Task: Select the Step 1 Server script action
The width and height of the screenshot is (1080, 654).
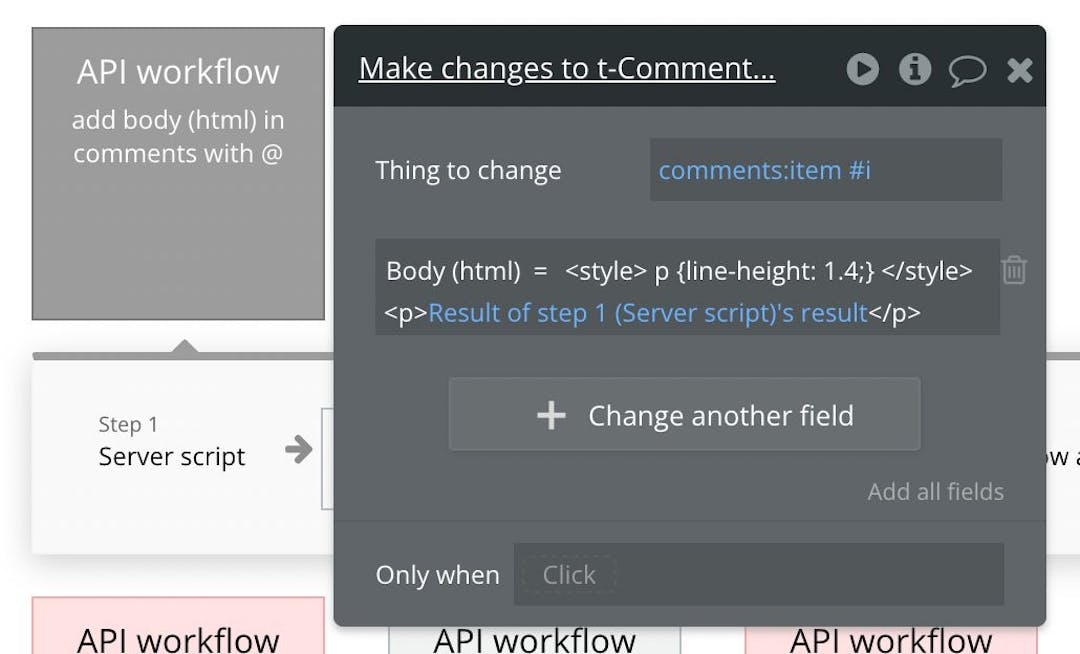Action: pos(172,443)
